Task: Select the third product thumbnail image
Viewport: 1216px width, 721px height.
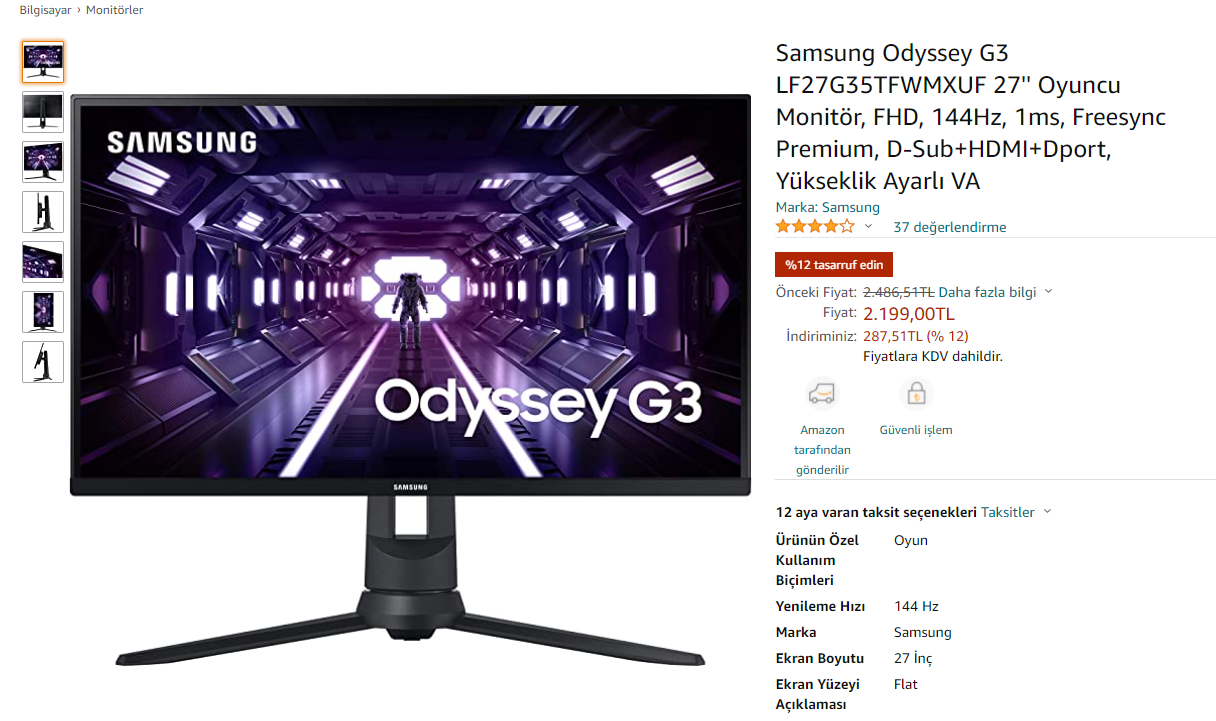Action: click(x=43, y=162)
